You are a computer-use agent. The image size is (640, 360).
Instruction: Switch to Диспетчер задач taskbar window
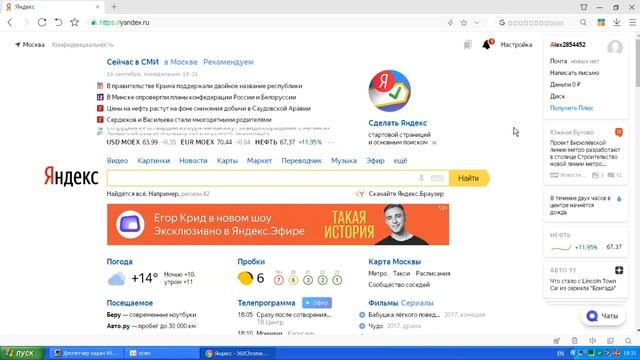tap(86, 353)
